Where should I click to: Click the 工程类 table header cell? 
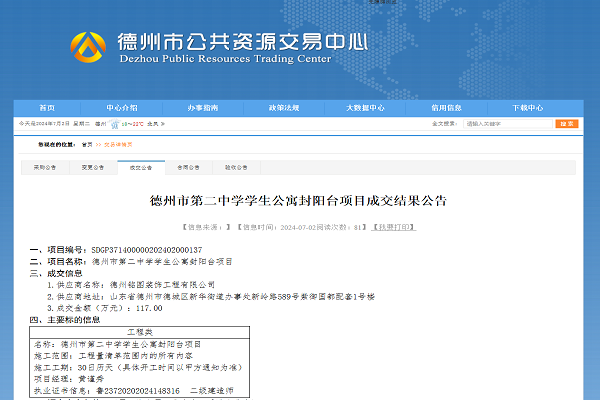click(140, 332)
